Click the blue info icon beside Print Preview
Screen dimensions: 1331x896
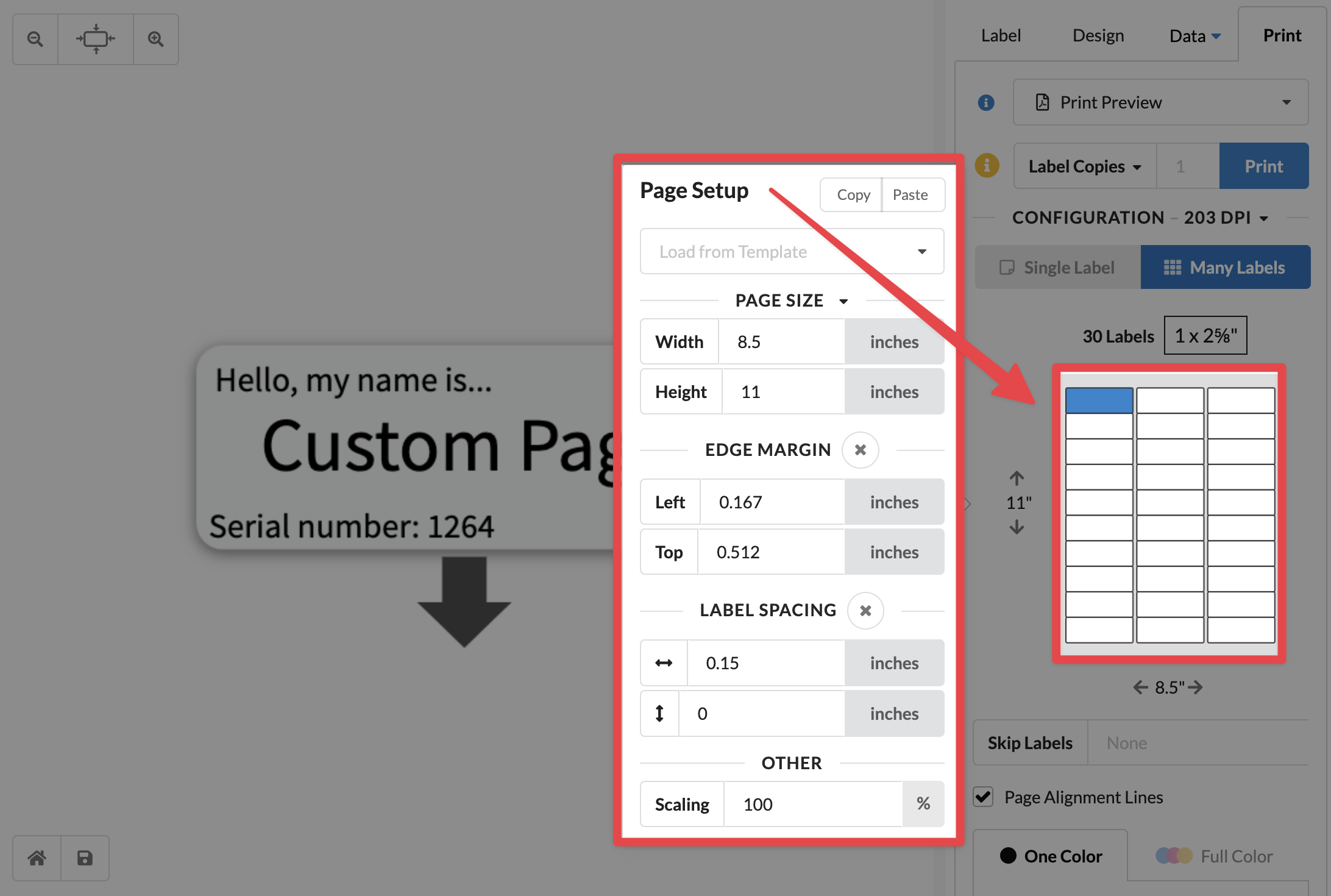(x=985, y=102)
